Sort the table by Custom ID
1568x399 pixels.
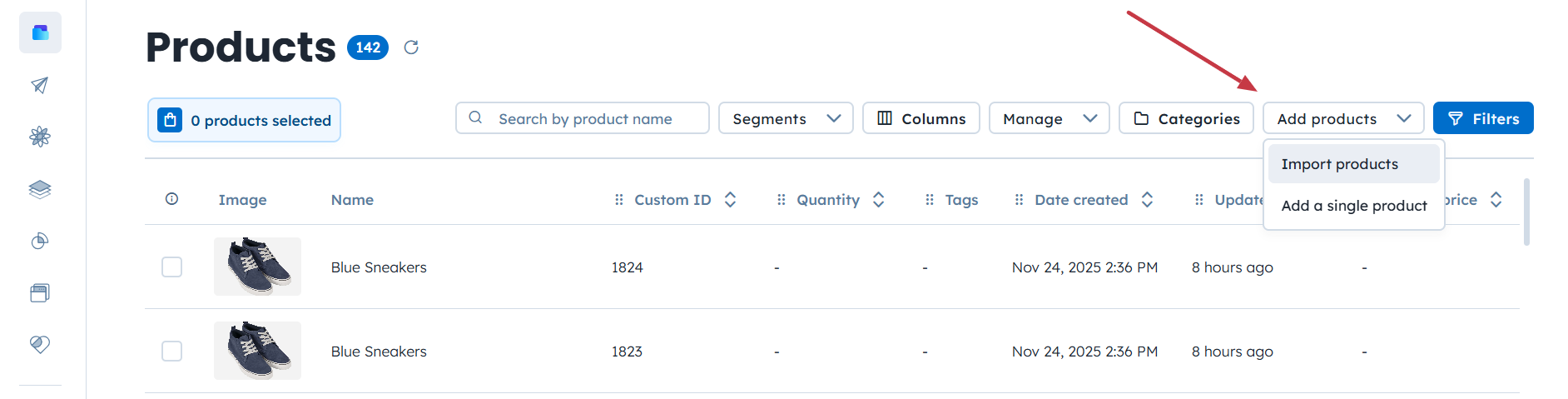[730, 200]
